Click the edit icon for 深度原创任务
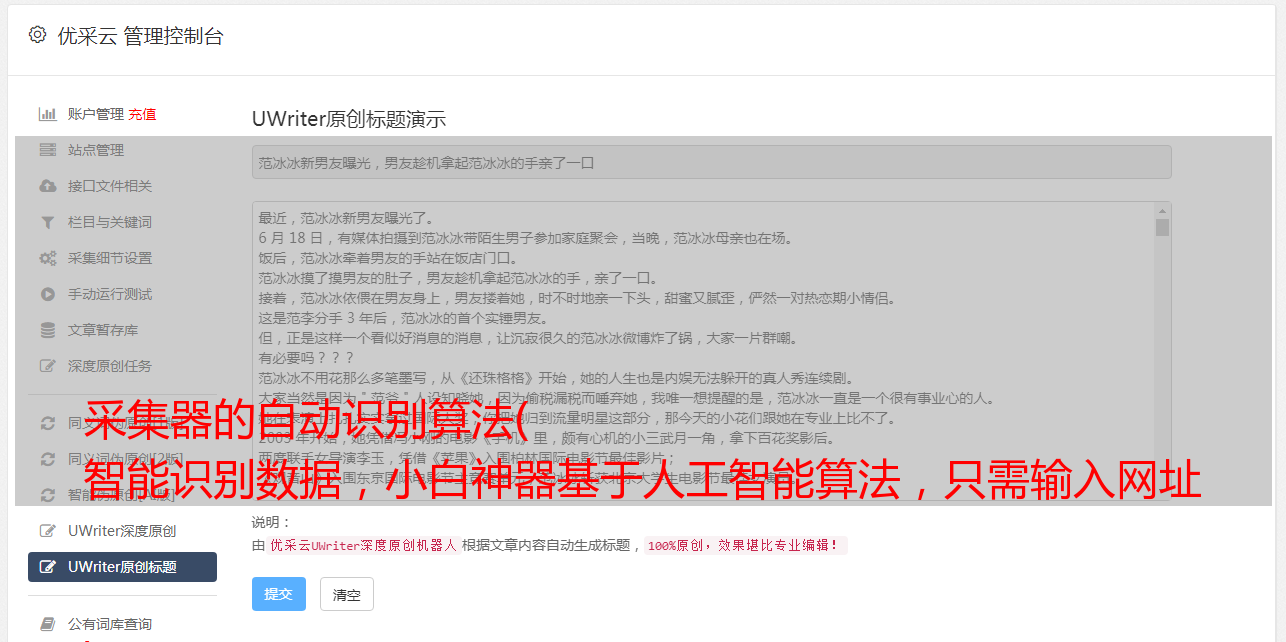Screen dimensions: 1286x642 pos(47,366)
